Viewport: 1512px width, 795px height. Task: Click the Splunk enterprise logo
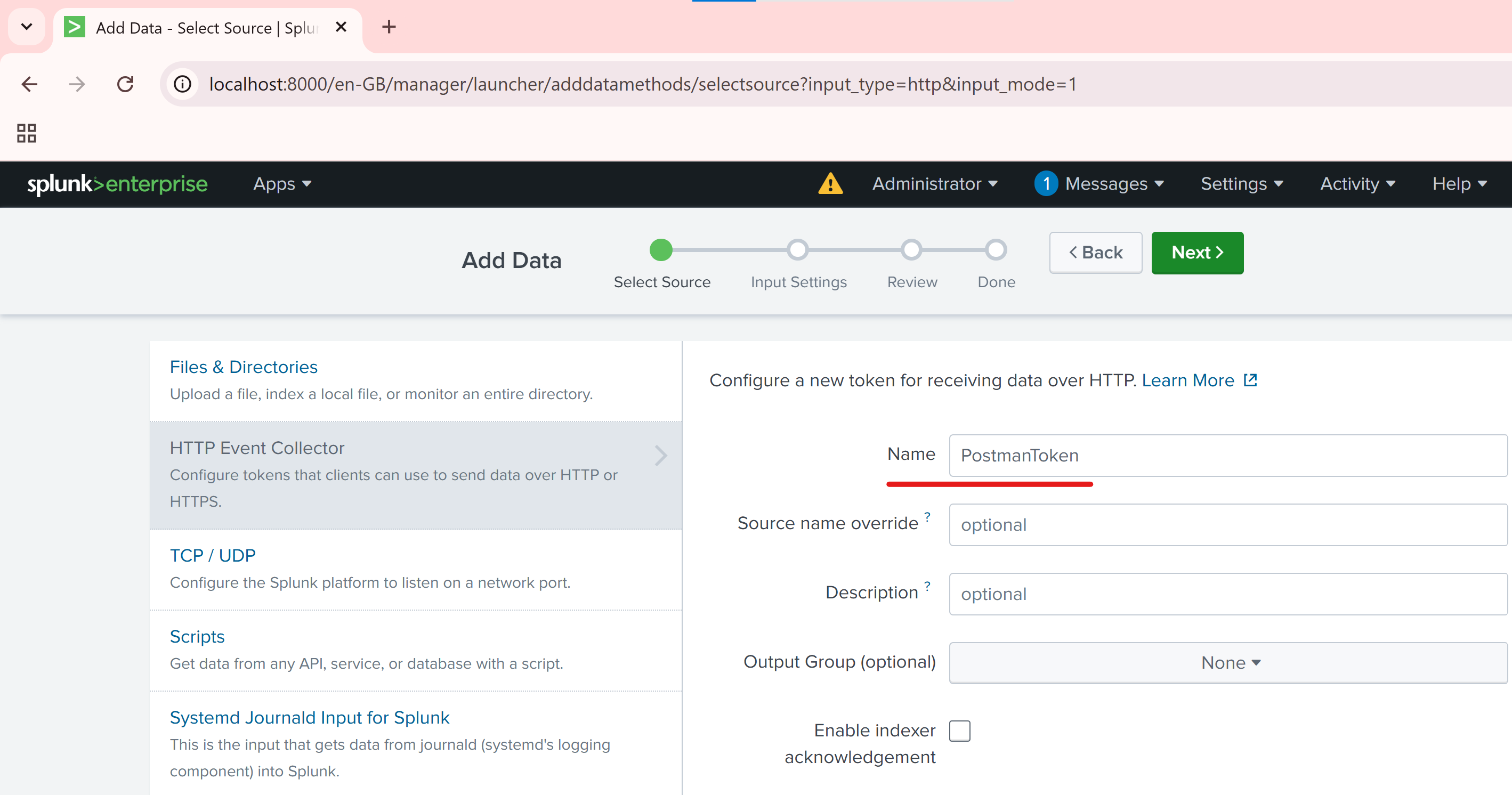click(x=117, y=184)
